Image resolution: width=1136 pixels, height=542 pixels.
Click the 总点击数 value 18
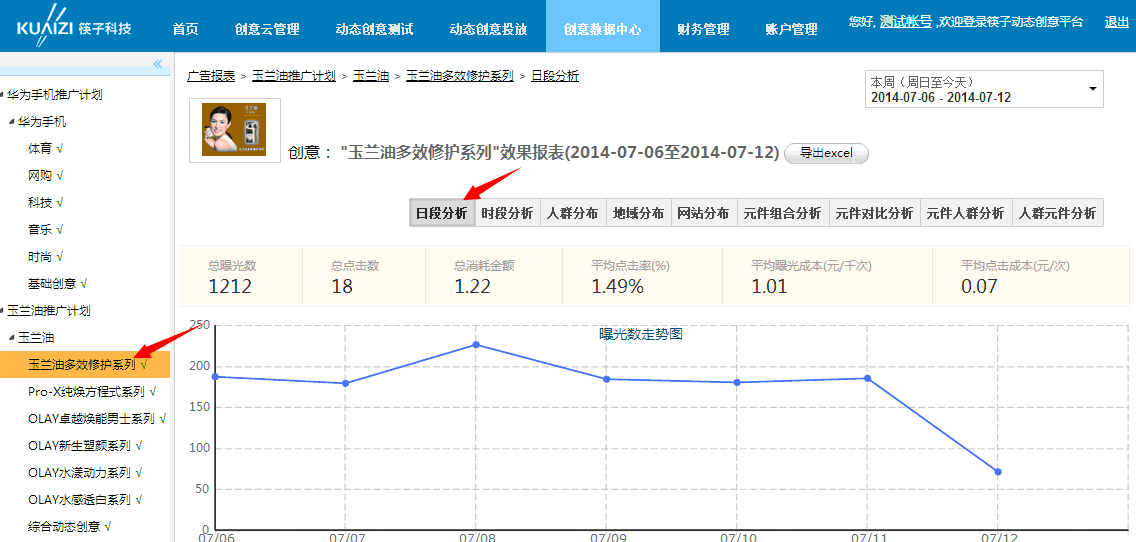(x=342, y=286)
